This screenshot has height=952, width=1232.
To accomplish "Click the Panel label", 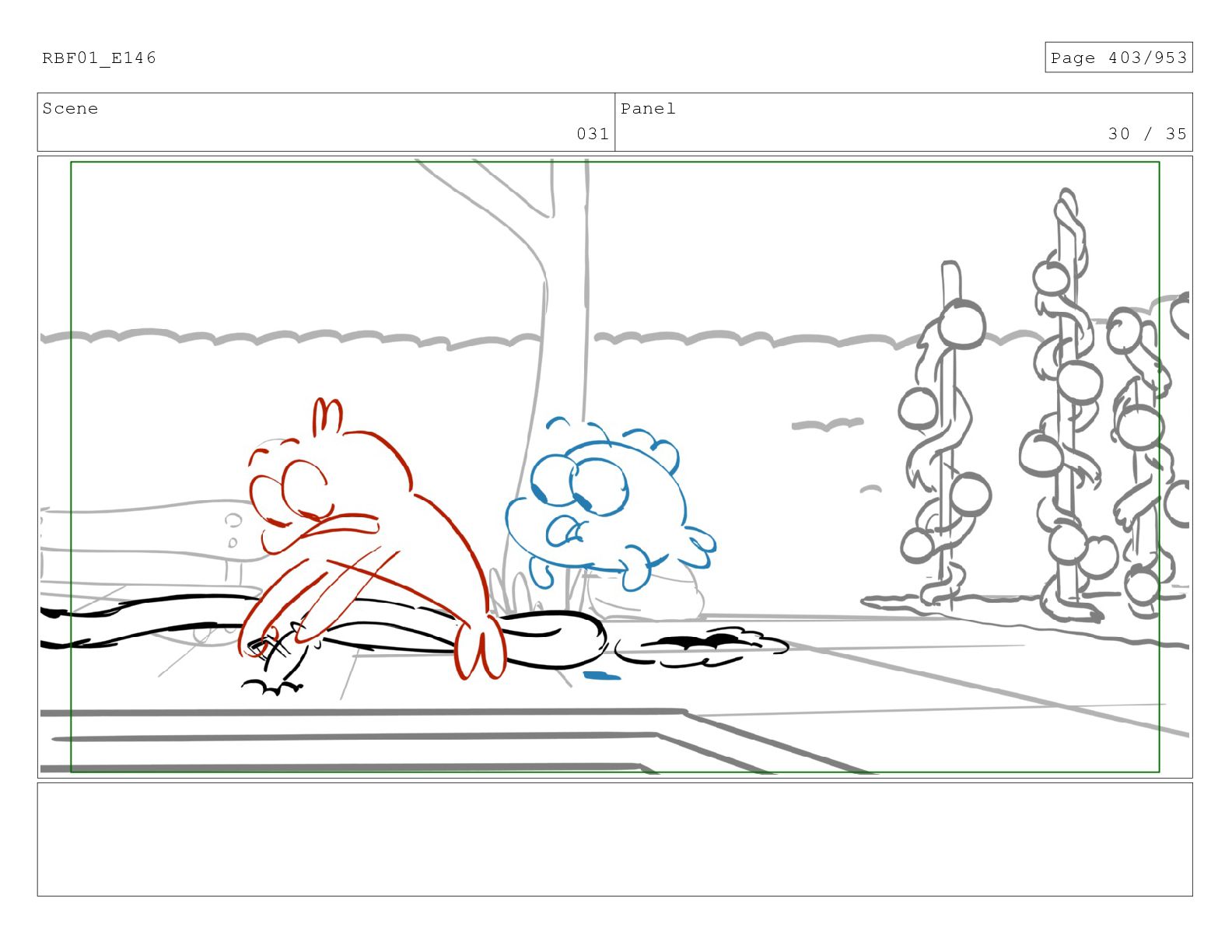I will click(648, 109).
